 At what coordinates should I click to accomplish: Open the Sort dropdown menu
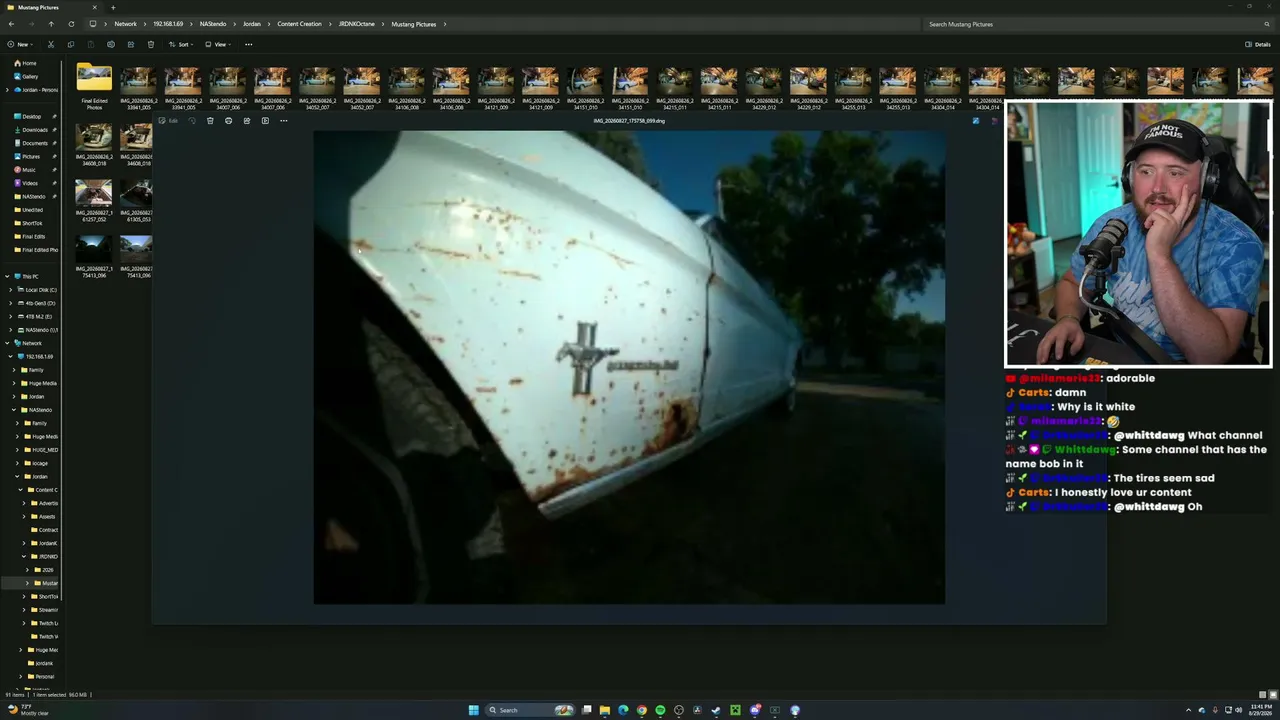[x=181, y=44]
